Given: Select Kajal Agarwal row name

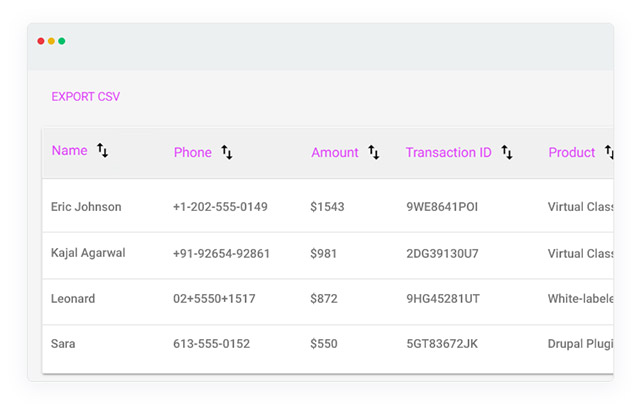Looking at the screenshot, I should tap(88, 253).
